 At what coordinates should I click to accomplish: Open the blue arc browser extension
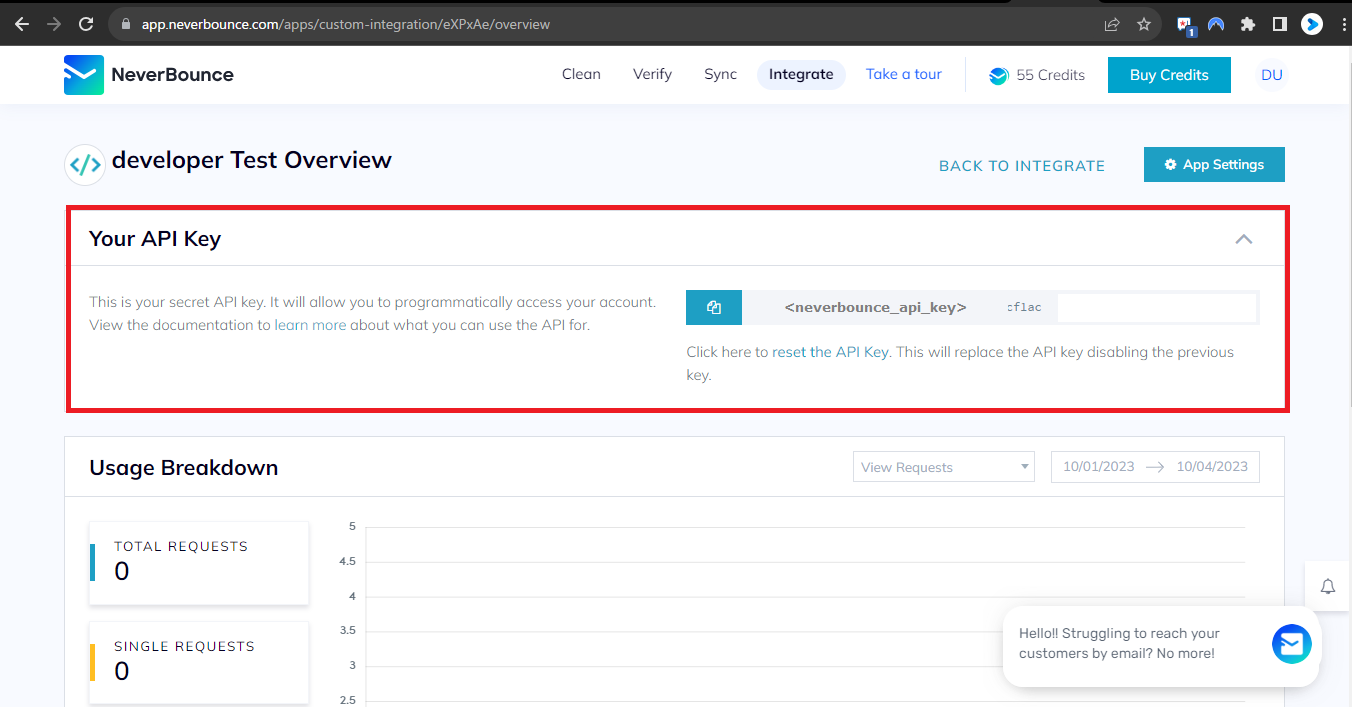point(1216,24)
